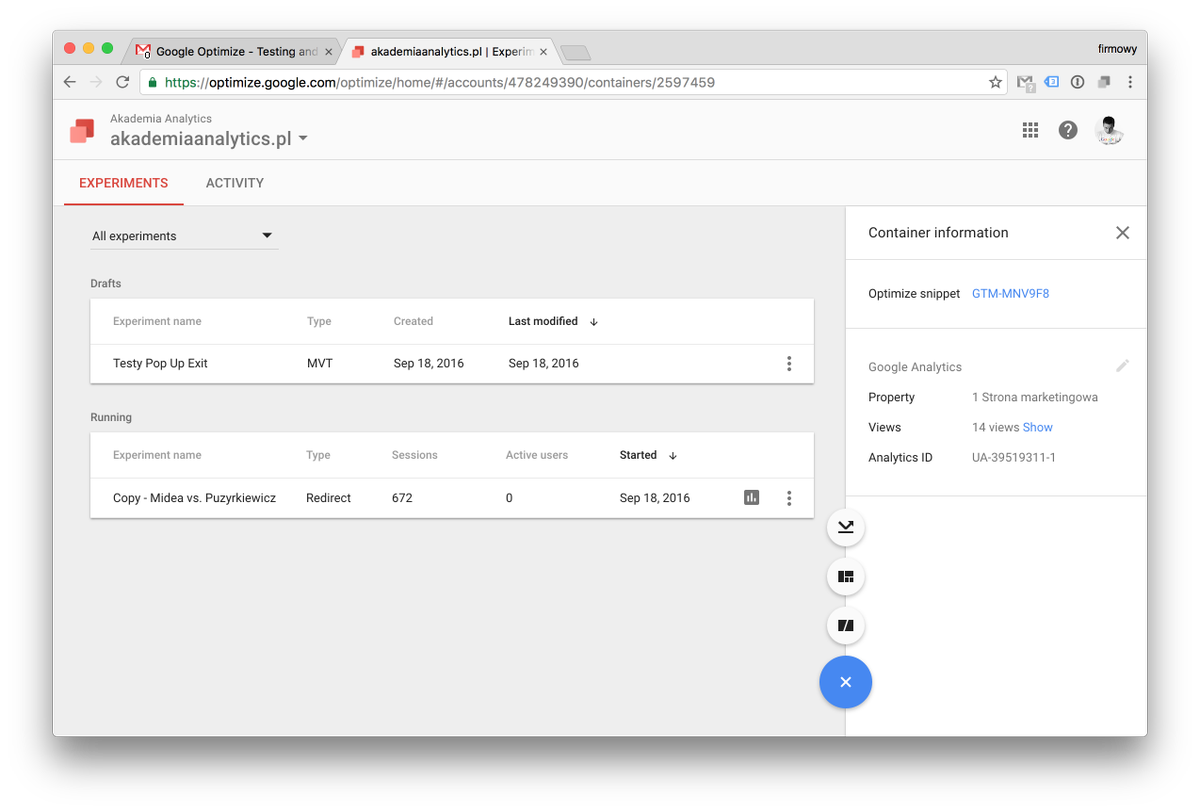This screenshot has width=1200, height=812.
Task: Open the user account avatar
Action: click(x=1109, y=130)
